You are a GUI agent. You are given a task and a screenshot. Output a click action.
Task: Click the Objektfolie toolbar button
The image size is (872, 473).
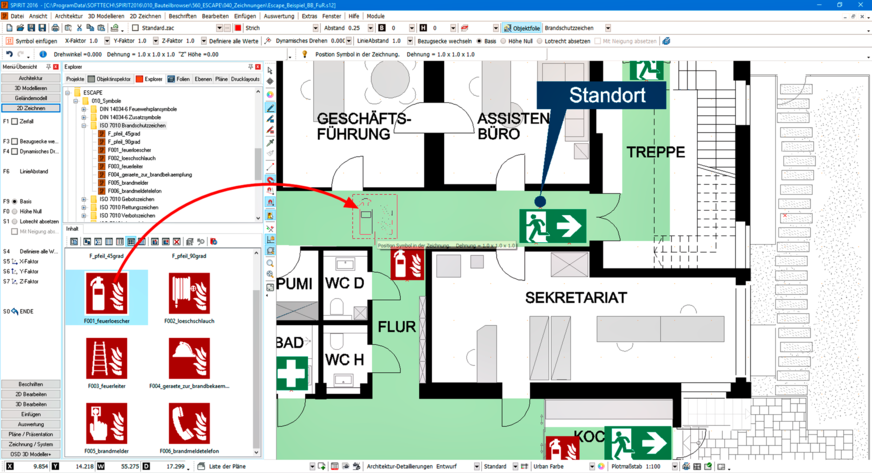[x=522, y=28]
